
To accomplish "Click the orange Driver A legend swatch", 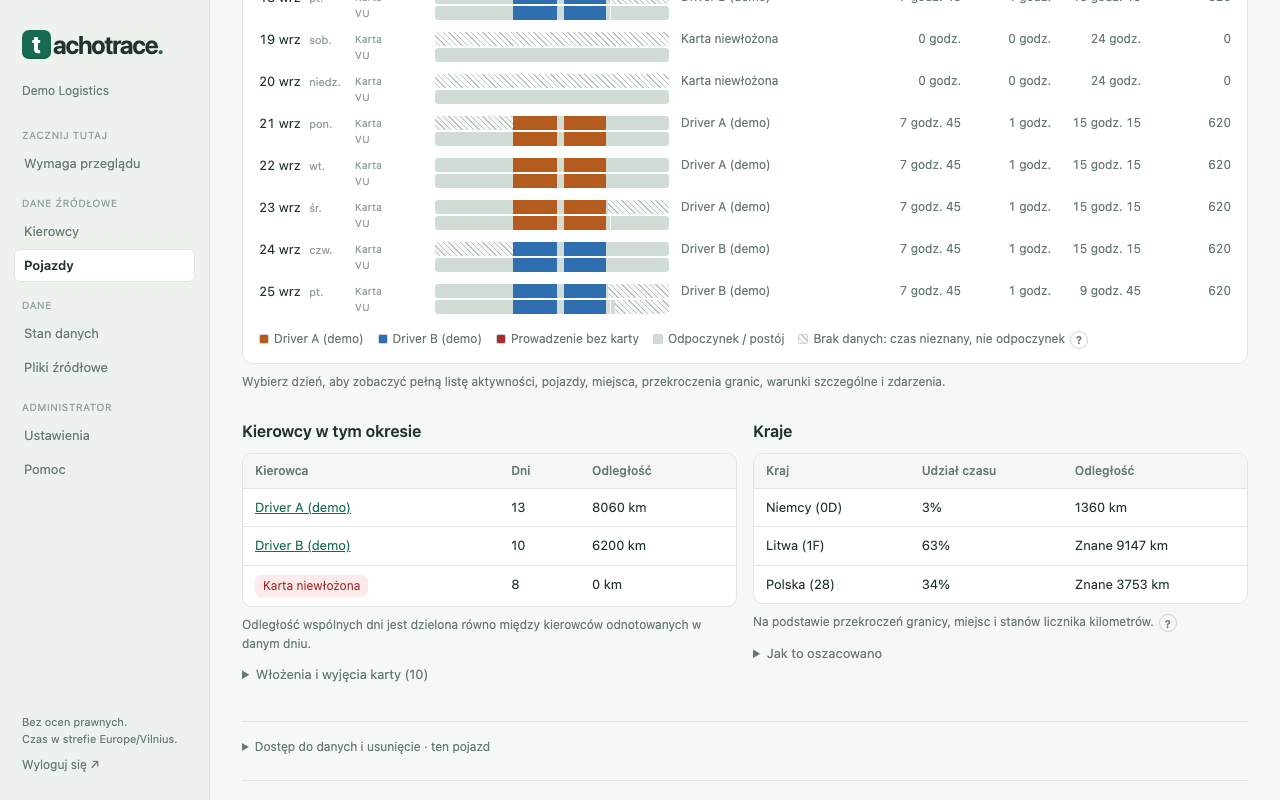I will click(x=264, y=339).
